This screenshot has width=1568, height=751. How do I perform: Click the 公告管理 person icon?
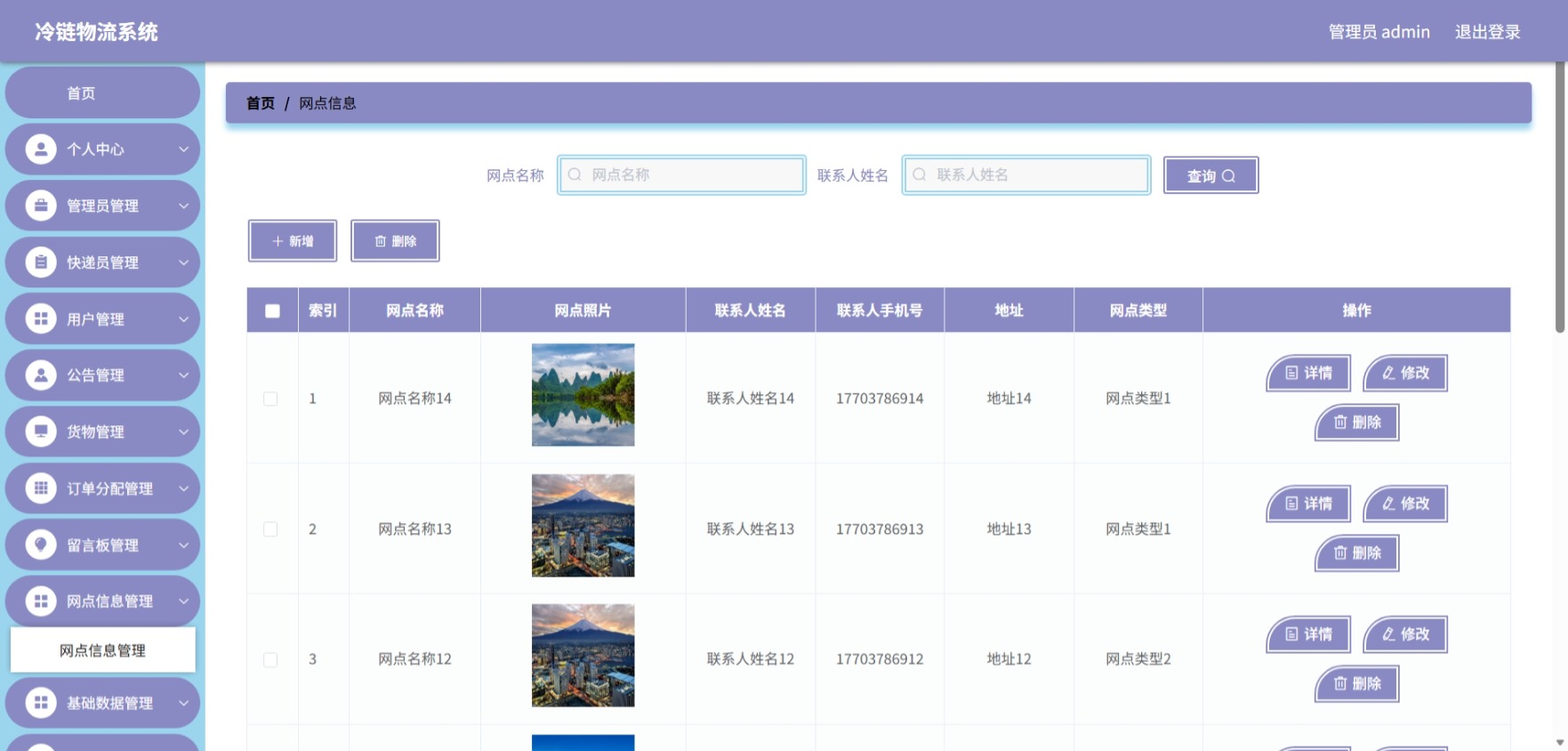point(41,375)
